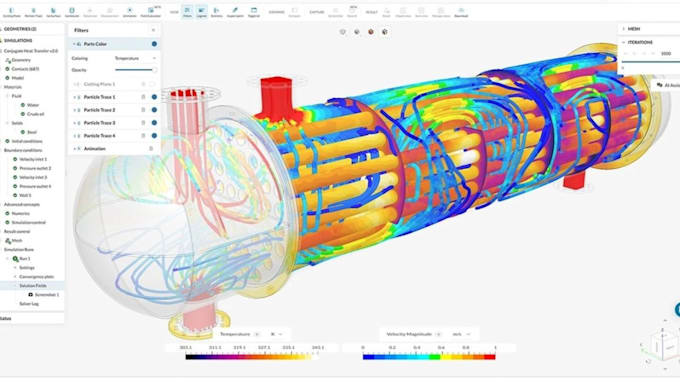
Task: Select Pressure outlet 2 boundary condition
Action: click(35, 168)
